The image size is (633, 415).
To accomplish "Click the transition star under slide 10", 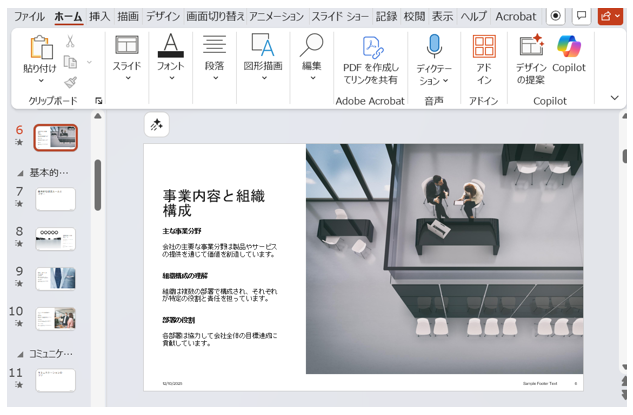I will pyautogui.click(x=19, y=323).
